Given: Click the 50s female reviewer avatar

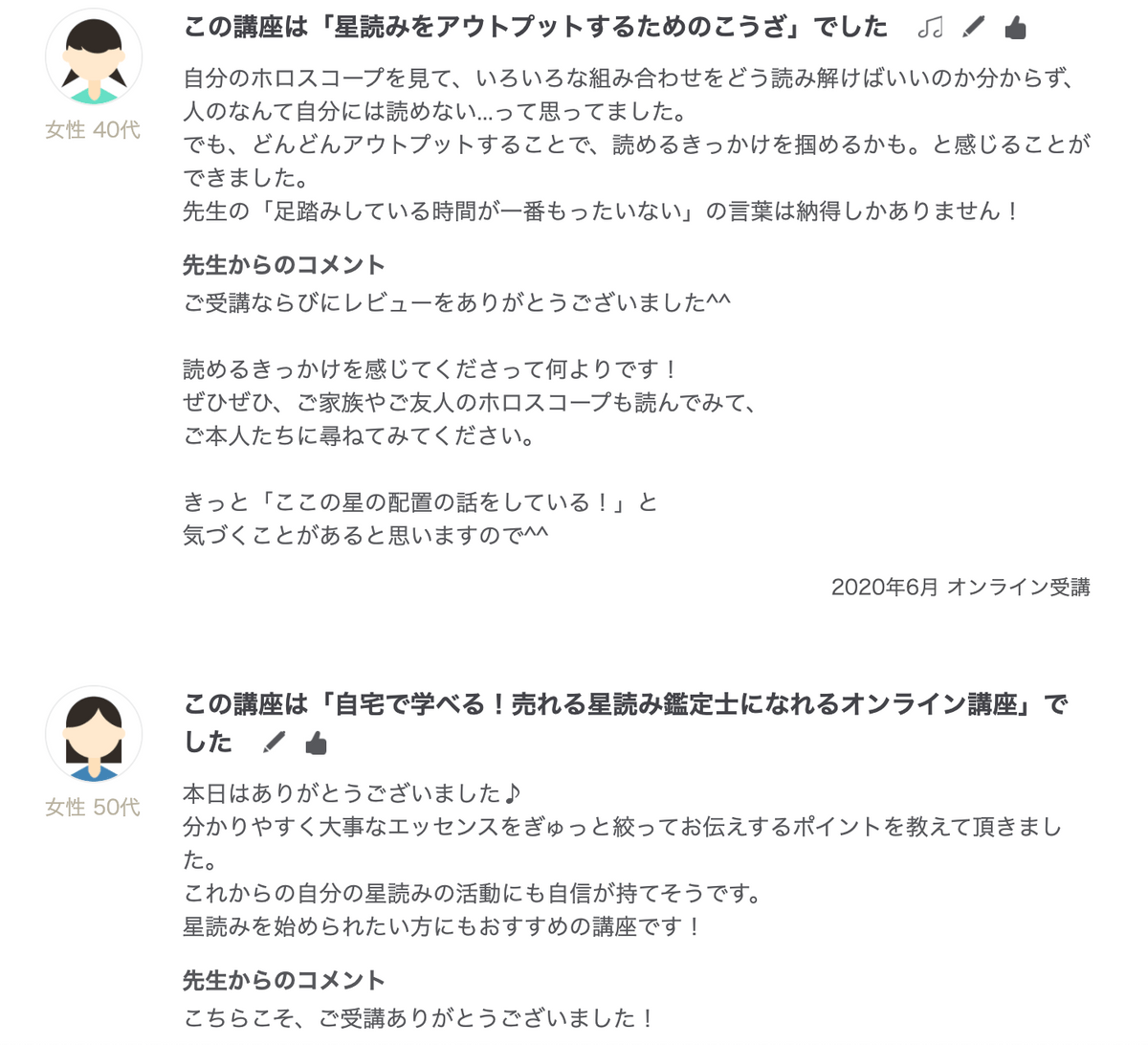Looking at the screenshot, I should 94,735.
